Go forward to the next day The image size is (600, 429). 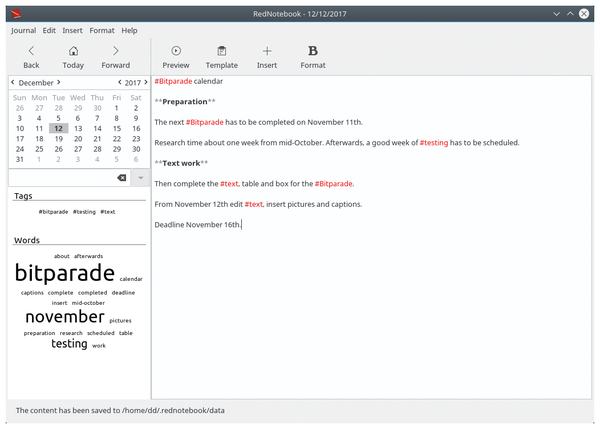116,57
